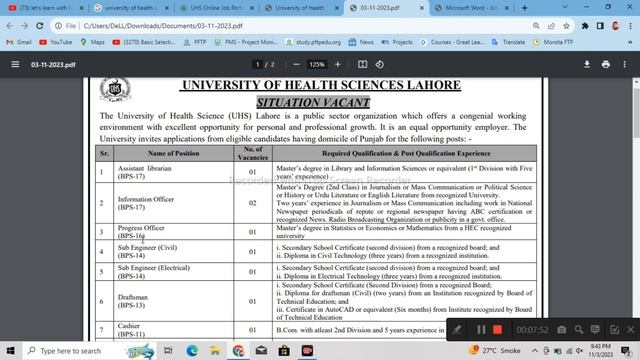Zoom in the PDF with plus button

(338, 64)
